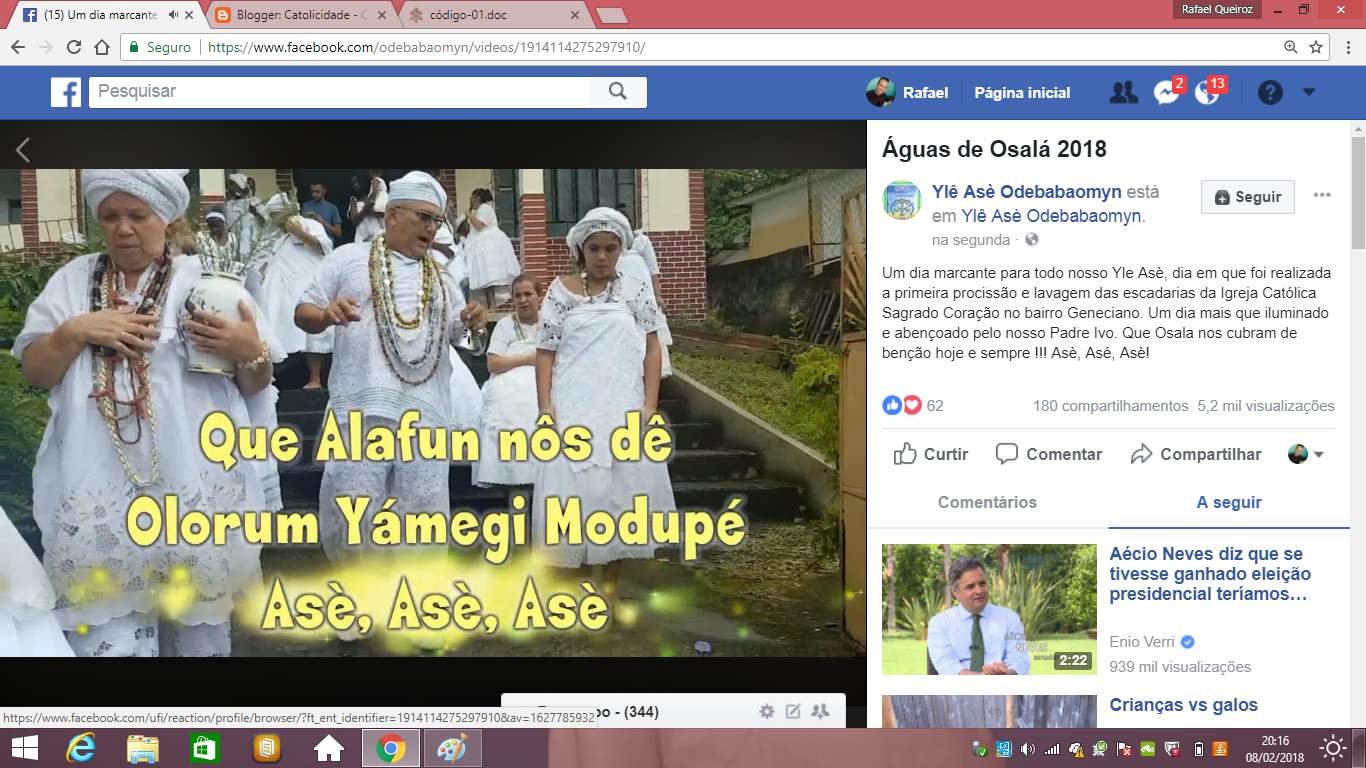The height and width of the screenshot is (768, 1366).
Task: Click the Compartilhar button
Action: pyautogui.click(x=1196, y=454)
